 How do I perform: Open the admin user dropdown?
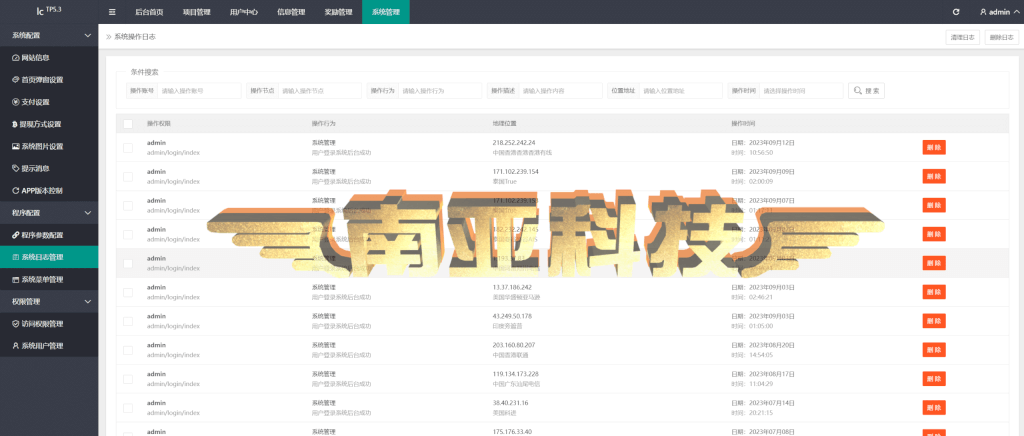pos(999,12)
